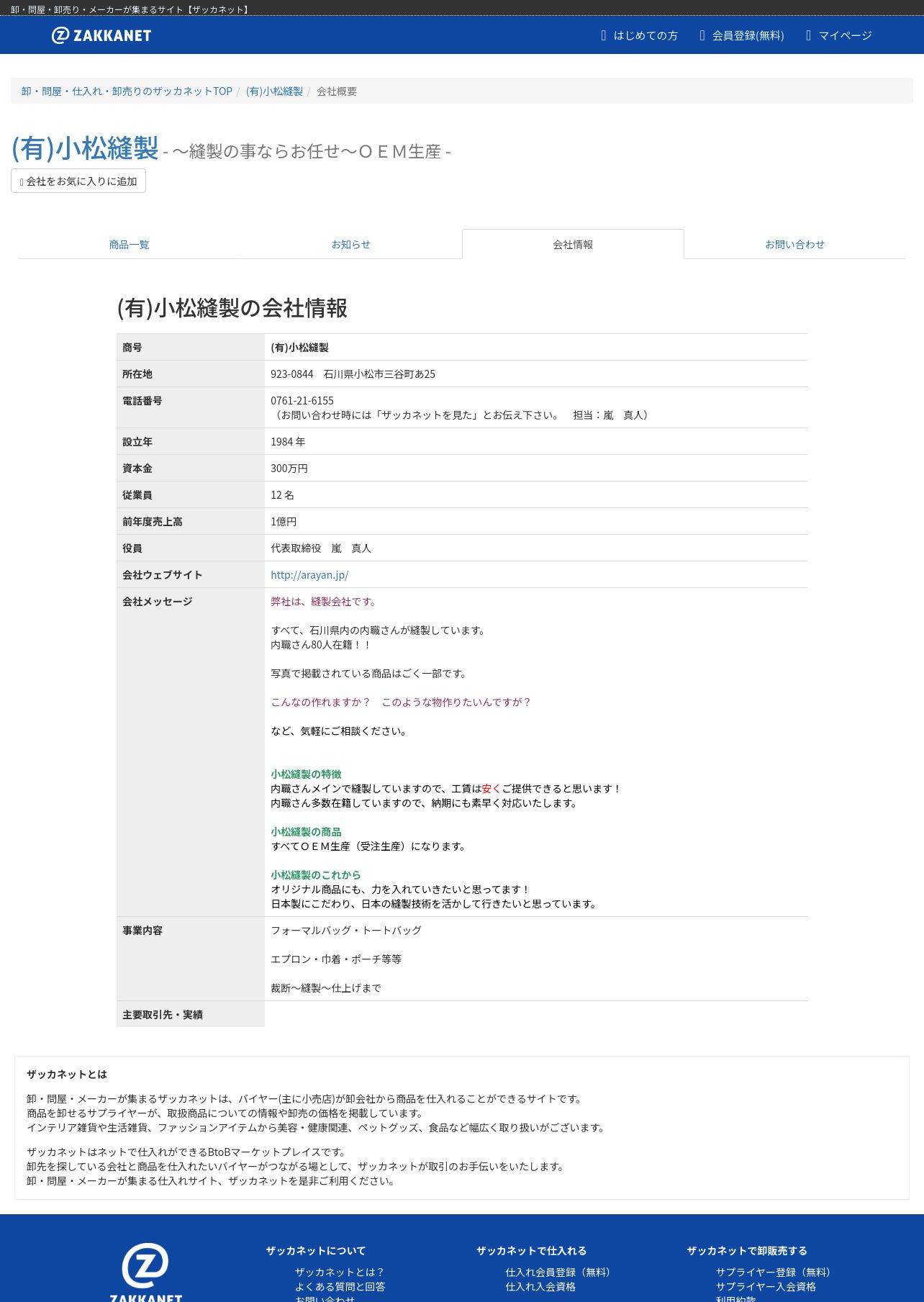
Task: Click the 弊社は、縫製会社です。 text
Action: pyautogui.click(x=325, y=602)
